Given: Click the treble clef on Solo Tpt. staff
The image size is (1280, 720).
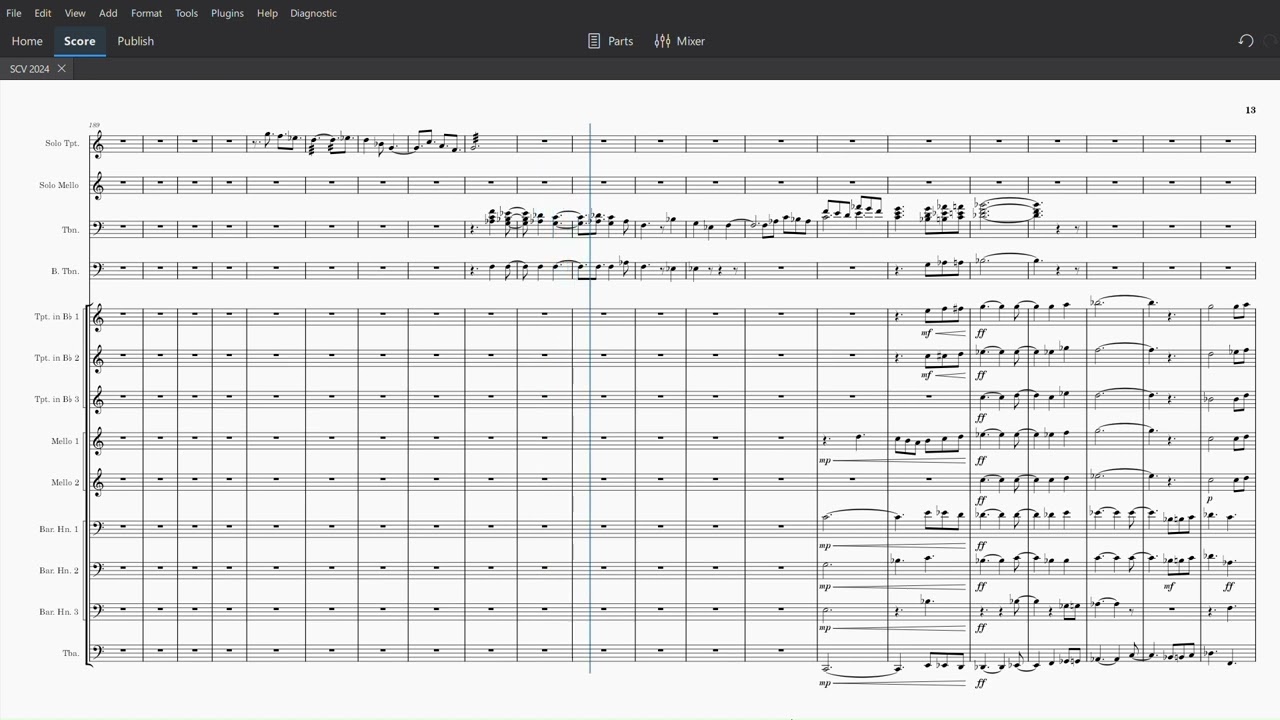Looking at the screenshot, I should pos(97,145).
